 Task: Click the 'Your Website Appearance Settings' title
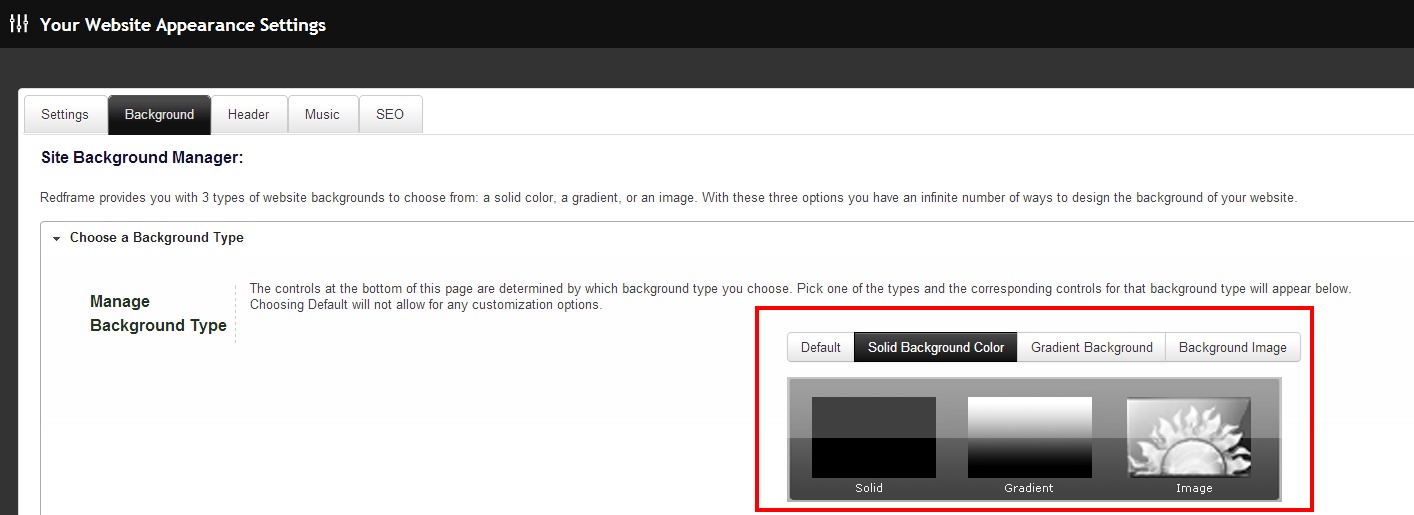pyautogui.click(x=183, y=25)
